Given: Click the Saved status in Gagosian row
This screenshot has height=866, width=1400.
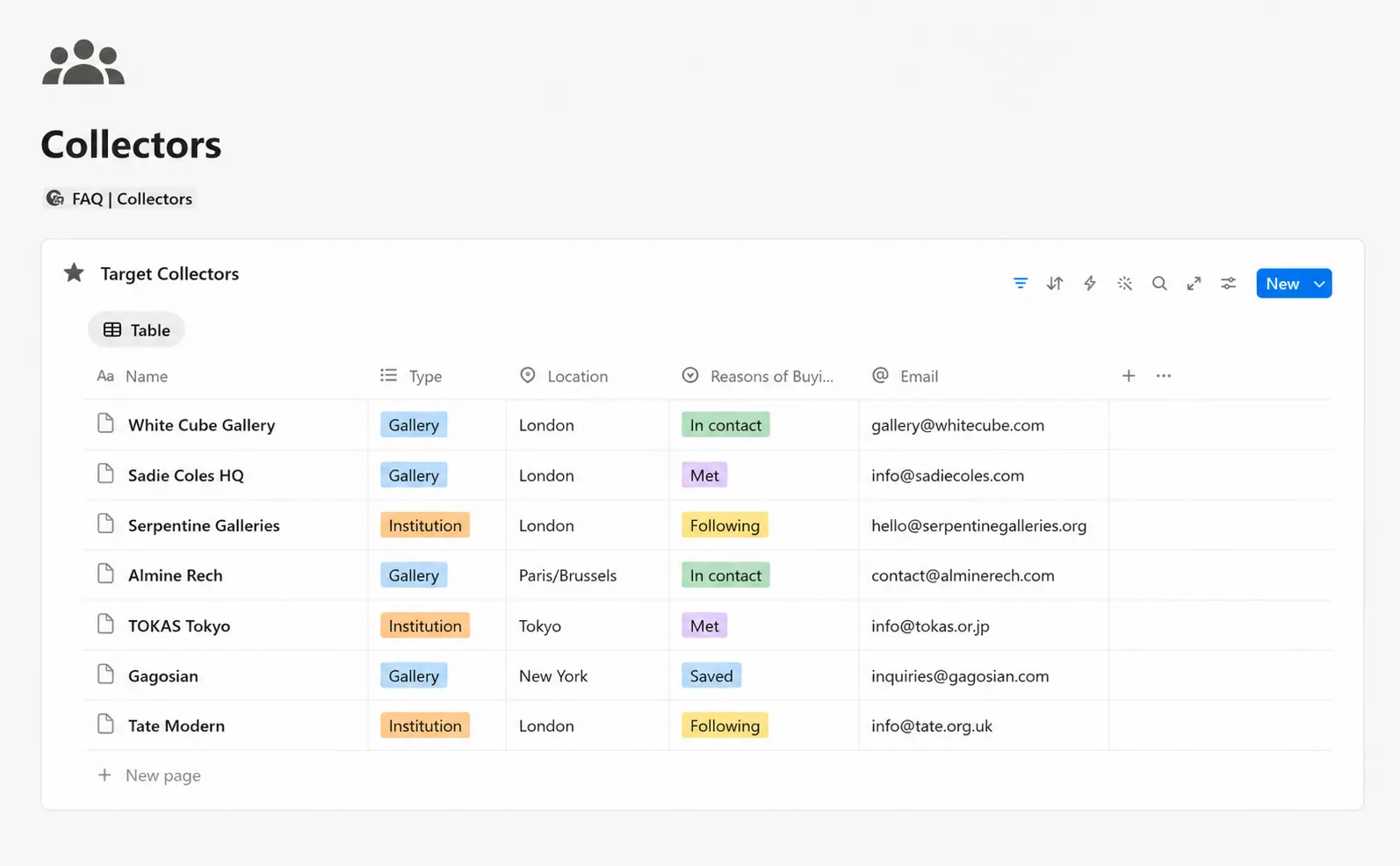Looking at the screenshot, I should tap(711, 675).
